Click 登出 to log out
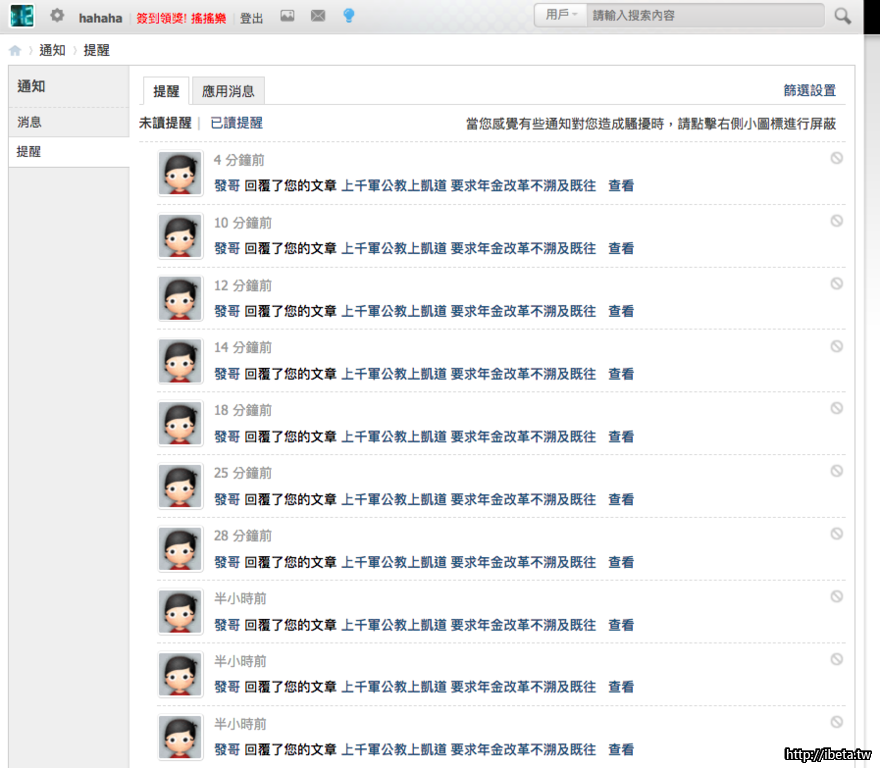This screenshot has height=768, width=880. pos(252,18)
